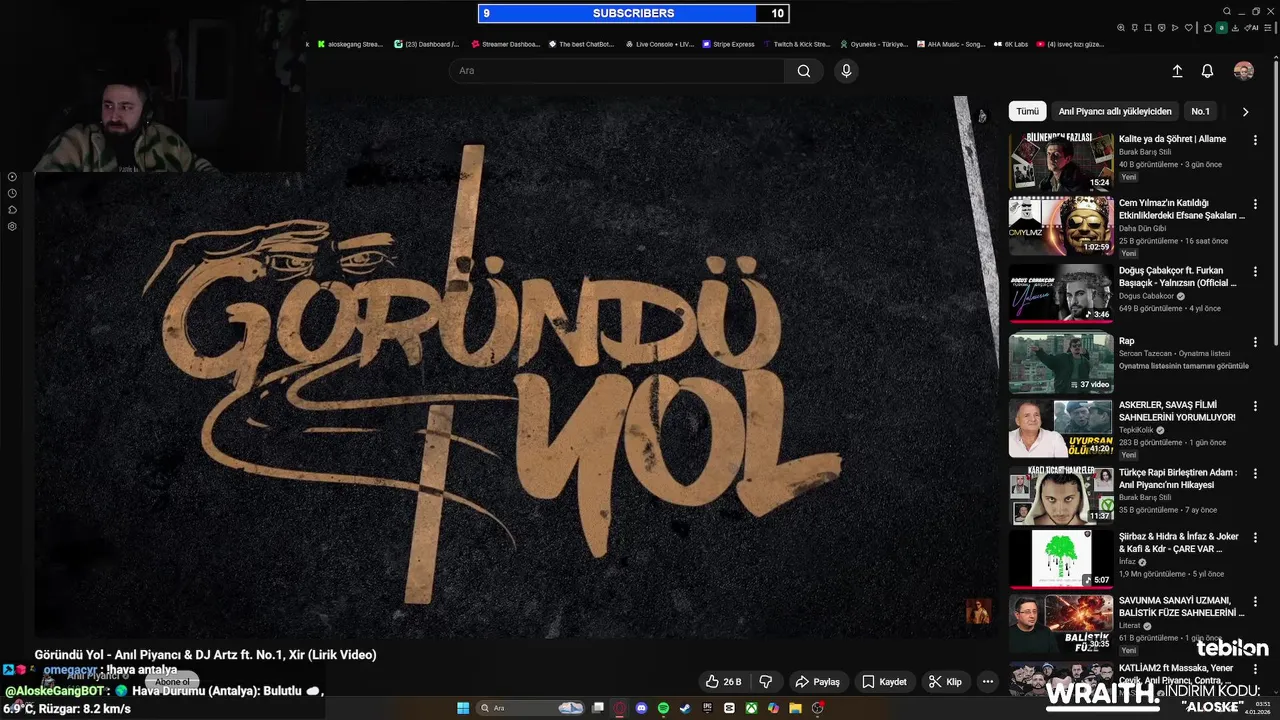Click the small channel thumbnail in video corner
1280x720 pixels.
click(978, 611)
